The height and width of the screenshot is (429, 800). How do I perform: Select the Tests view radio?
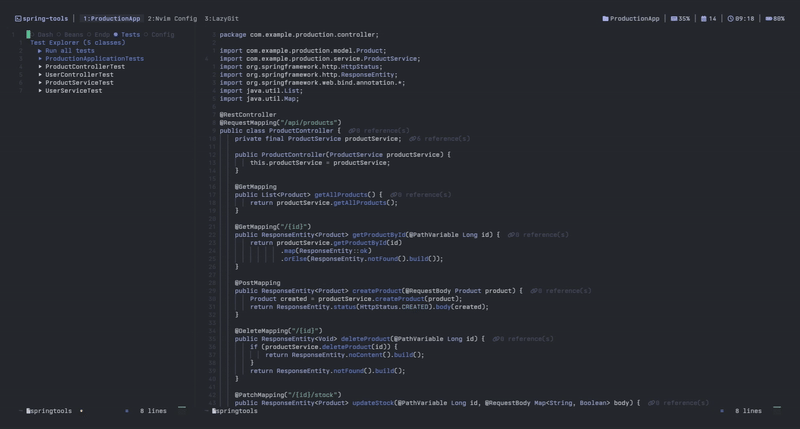[x=116, y=35]
